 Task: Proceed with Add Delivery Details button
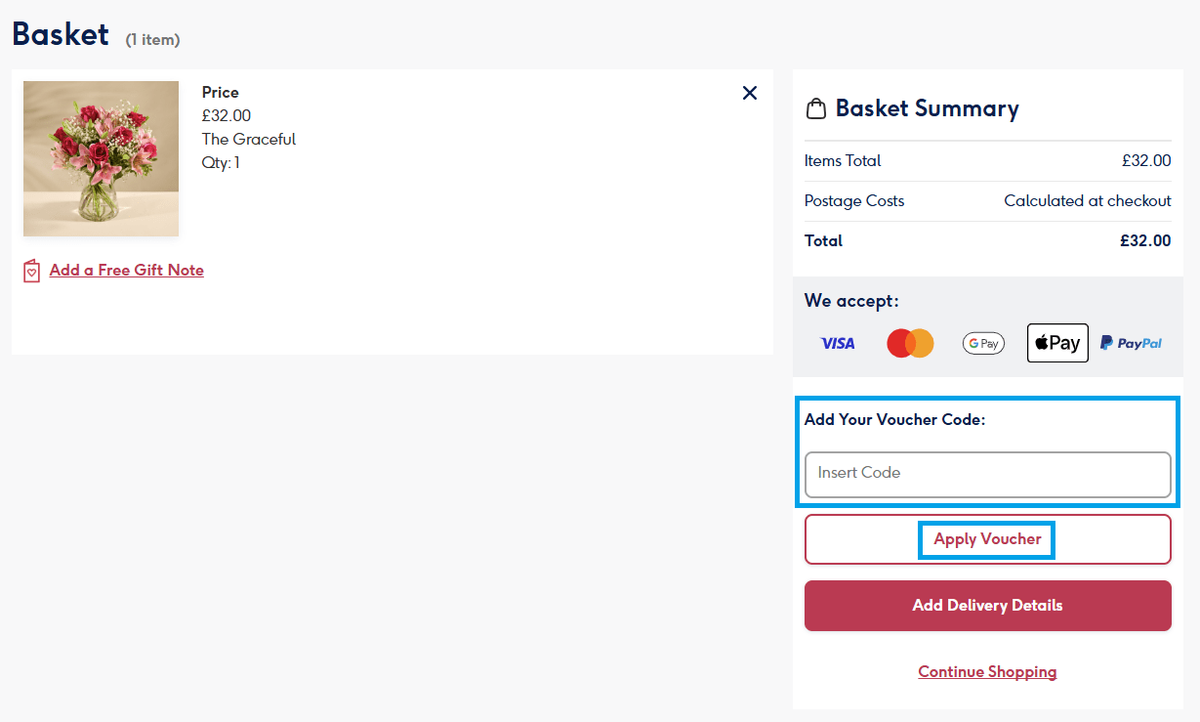coord(987,606)
